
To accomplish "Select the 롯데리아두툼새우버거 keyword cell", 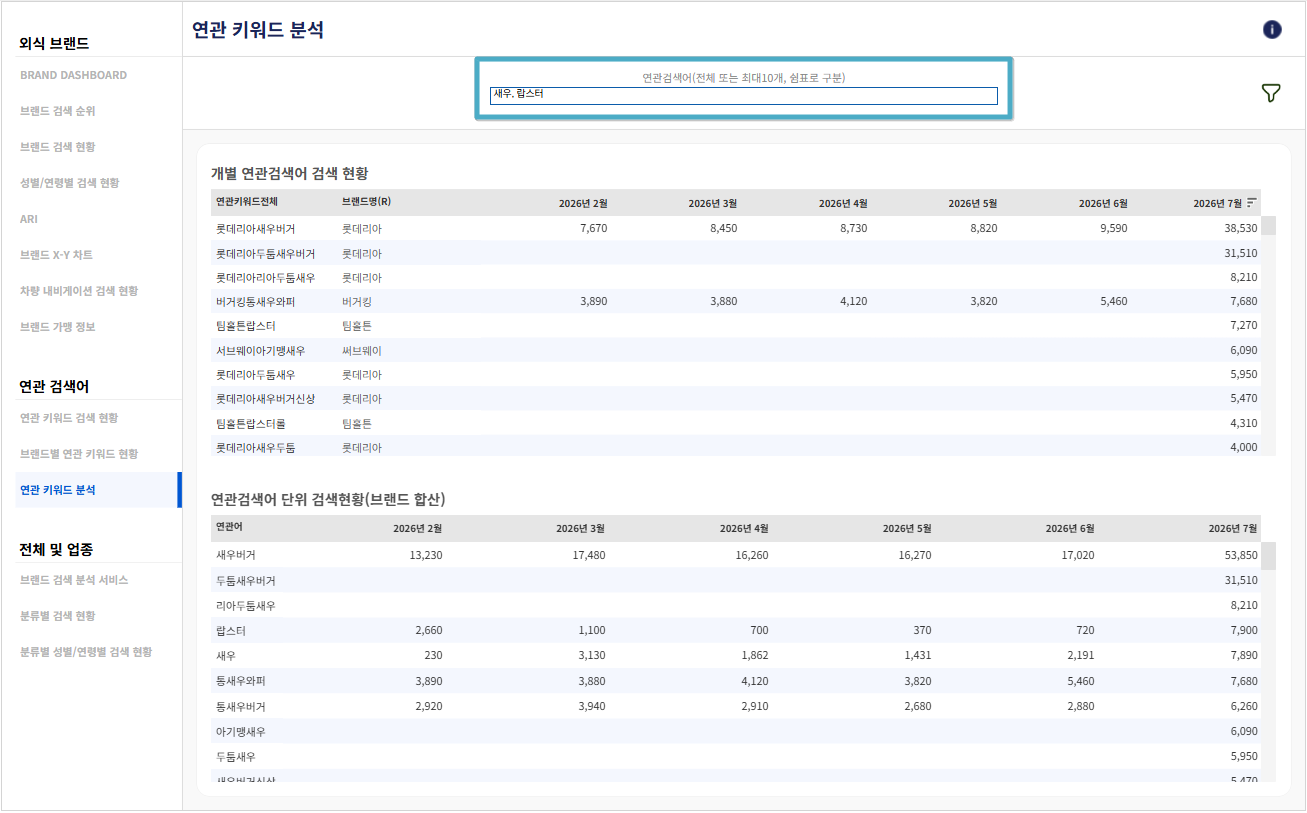I will 265,253.
